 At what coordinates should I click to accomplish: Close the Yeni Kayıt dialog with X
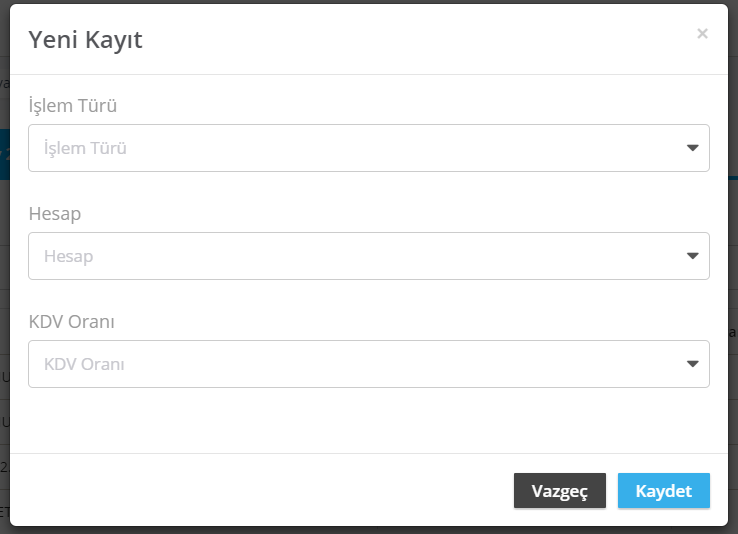(702, 33)
